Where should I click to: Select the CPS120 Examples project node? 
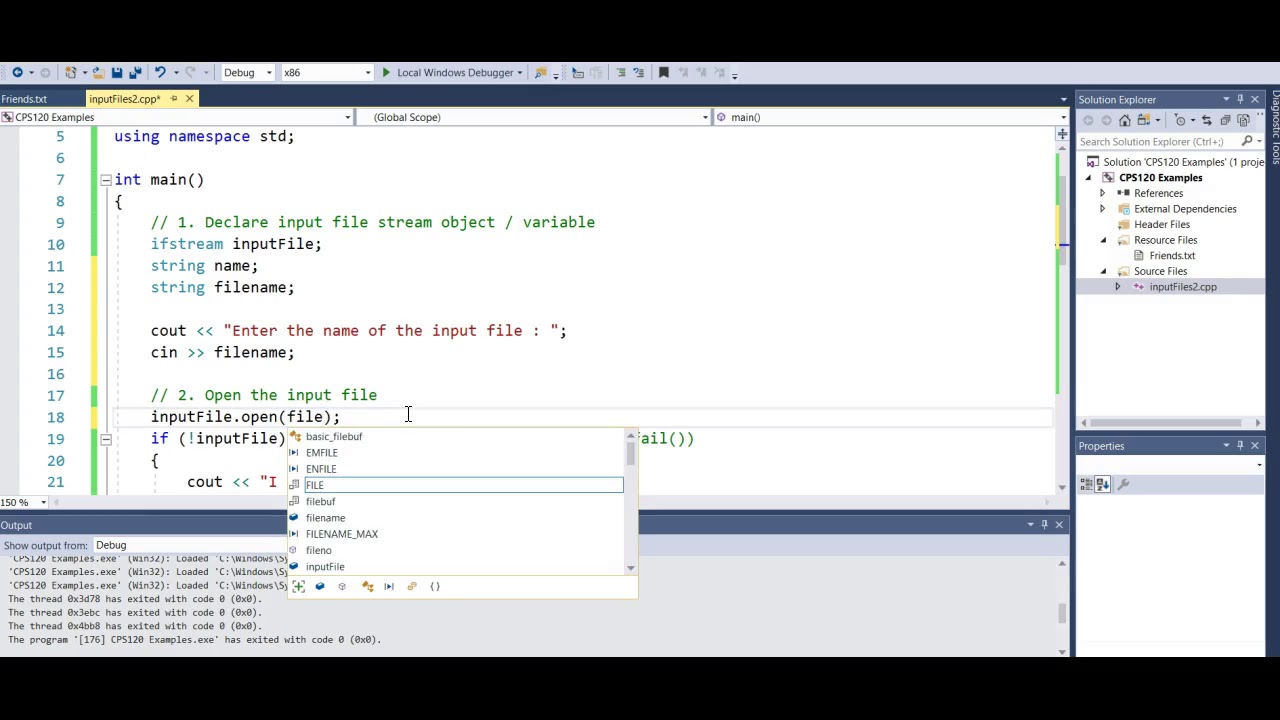click(1160, 178)
